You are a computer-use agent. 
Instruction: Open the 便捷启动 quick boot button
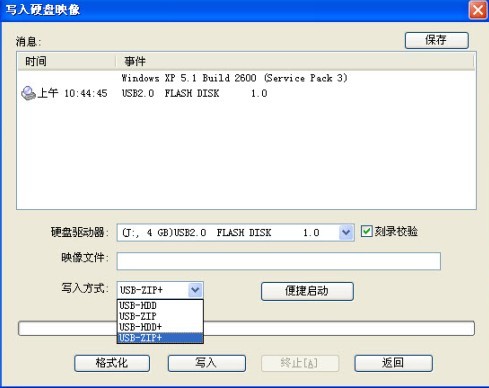click(307, 291)
